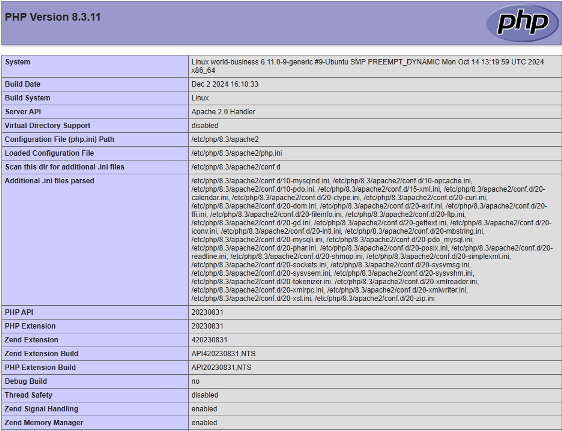Select 'API420230831,NTS' value
The width and height of the screenshot is (562, 431).
pos(223,354)
